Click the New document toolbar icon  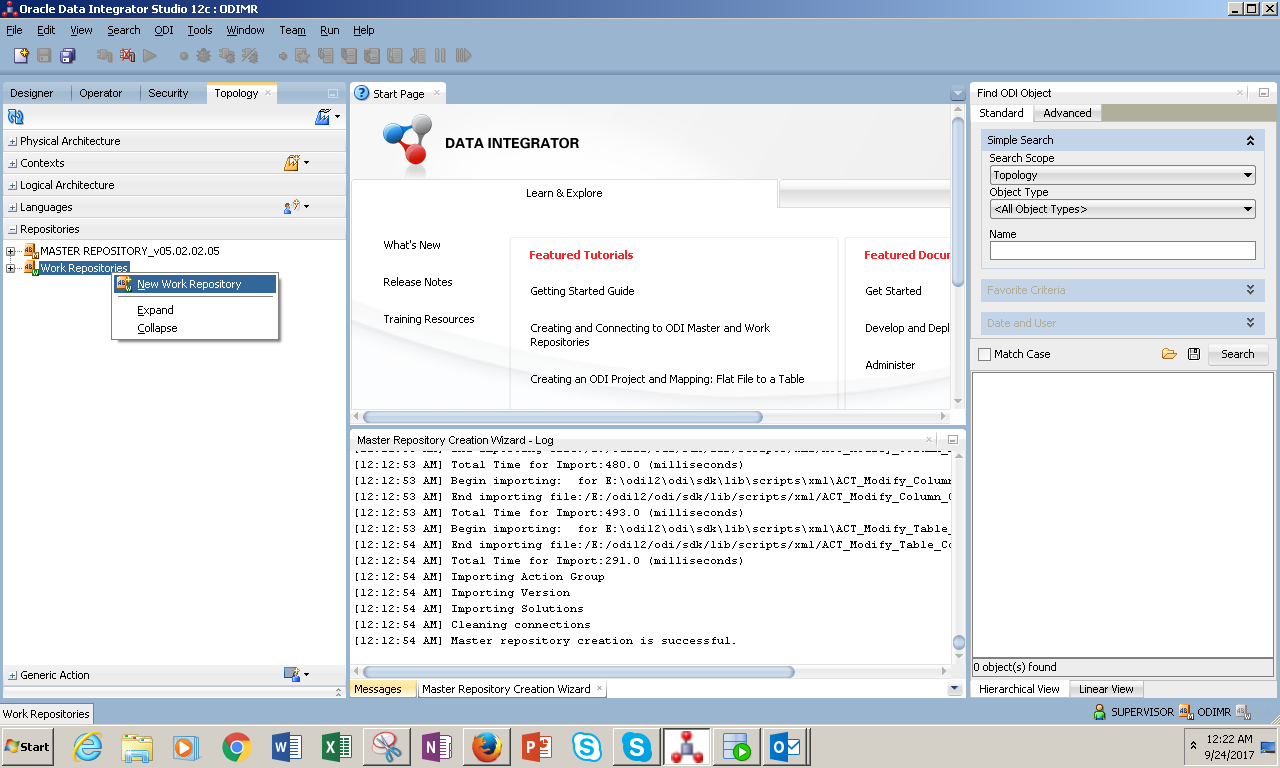click(x=21, y=56)
